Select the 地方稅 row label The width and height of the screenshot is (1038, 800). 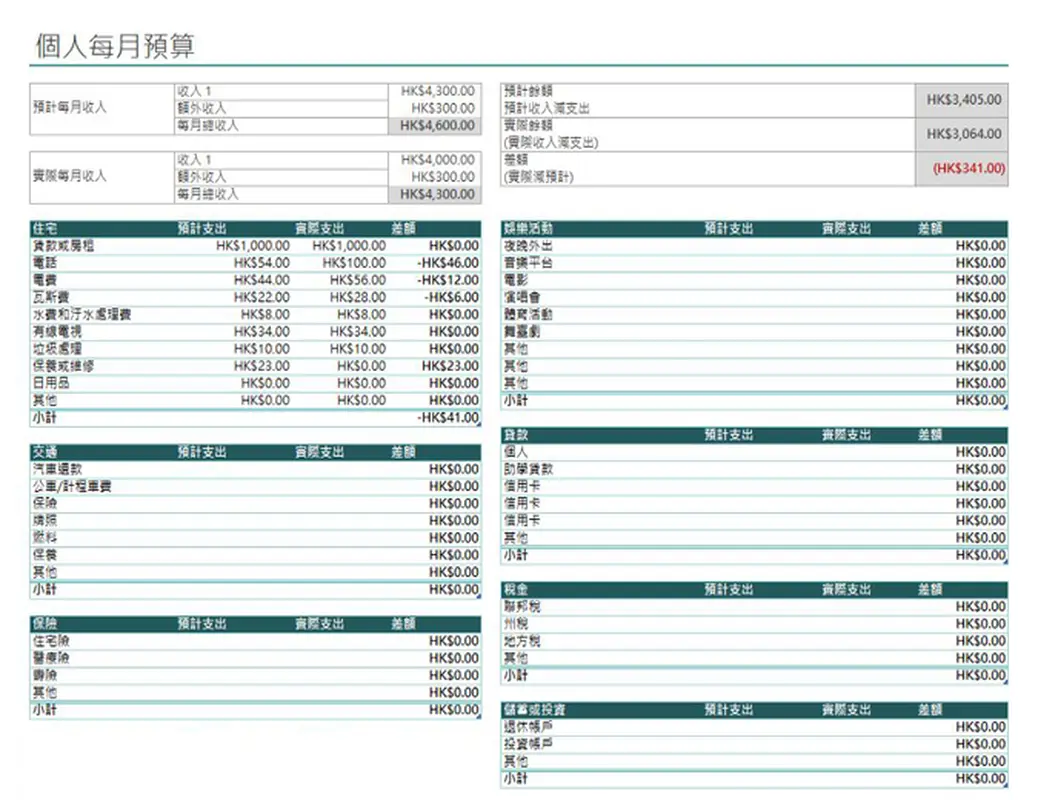(x=522, y=641)
